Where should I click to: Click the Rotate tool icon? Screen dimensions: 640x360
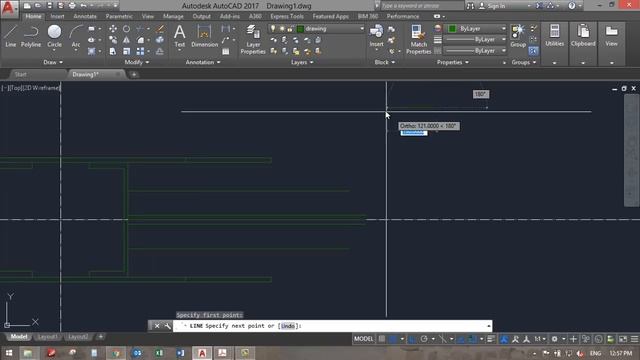tap(127, 29)
